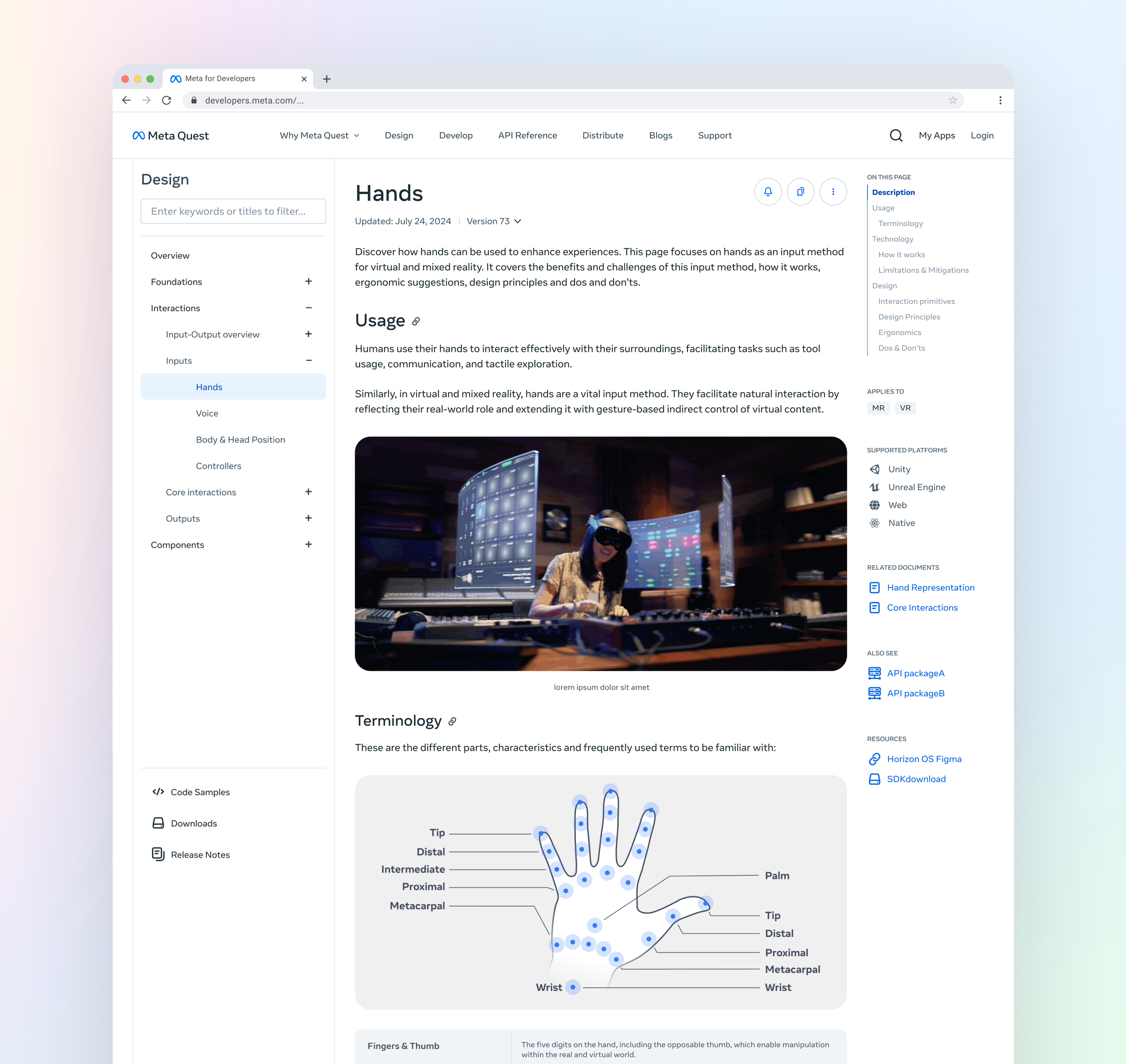Image resolution: width=1126 pixels, height=1064 pixels.
Task: Expand the Components section
Action: pyautogui.click(x=309, y=545)
